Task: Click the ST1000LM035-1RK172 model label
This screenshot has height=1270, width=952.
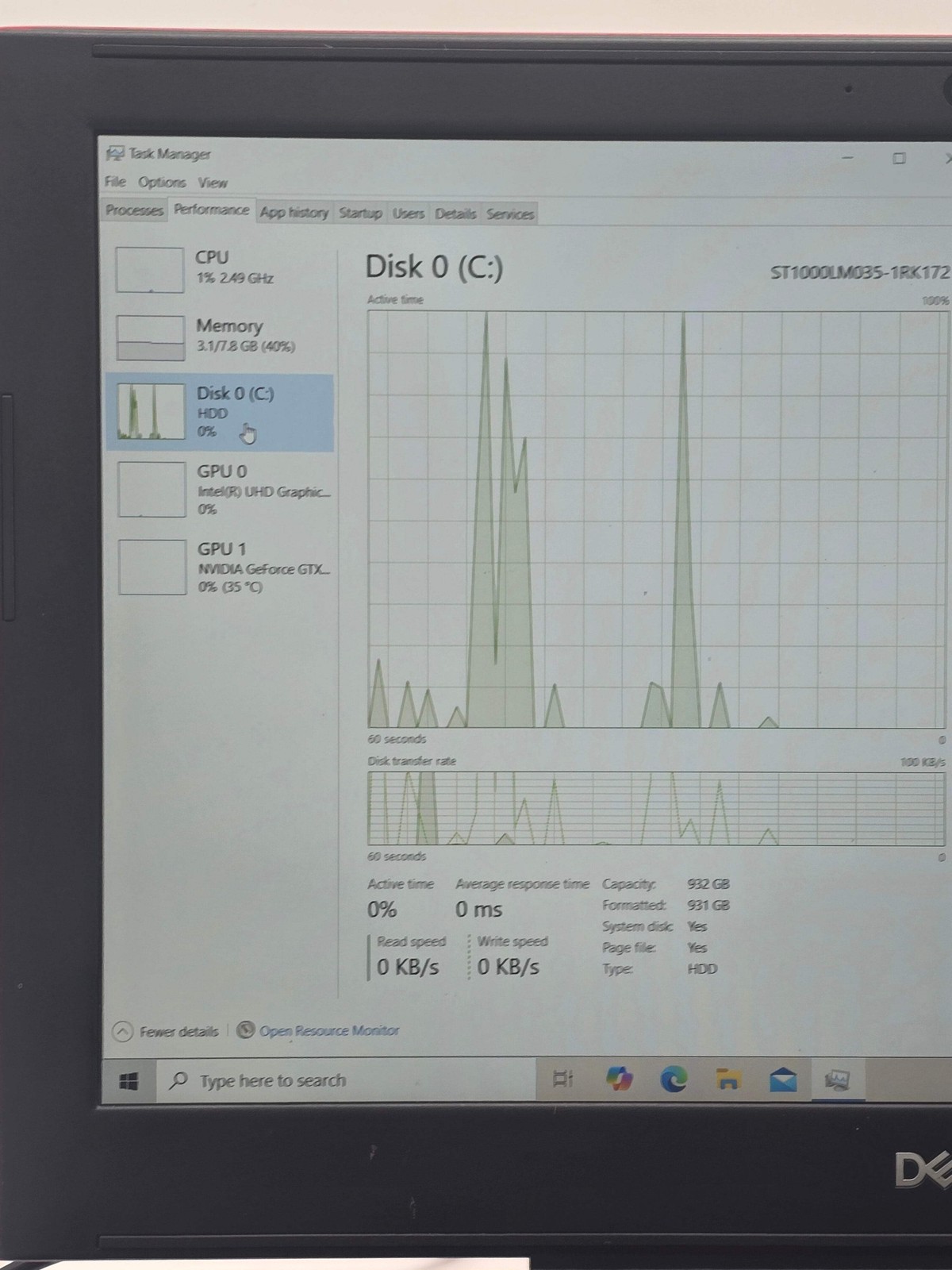Action: [x=860, y=272]
